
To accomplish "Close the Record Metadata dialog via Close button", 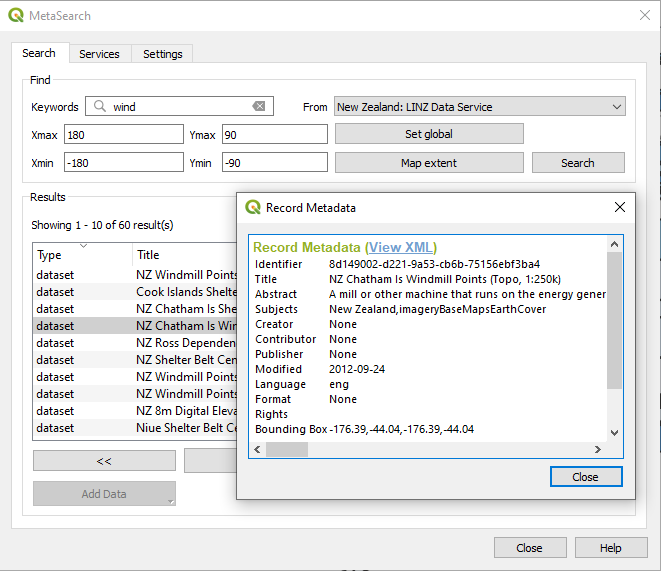I will tap(585, 477).
